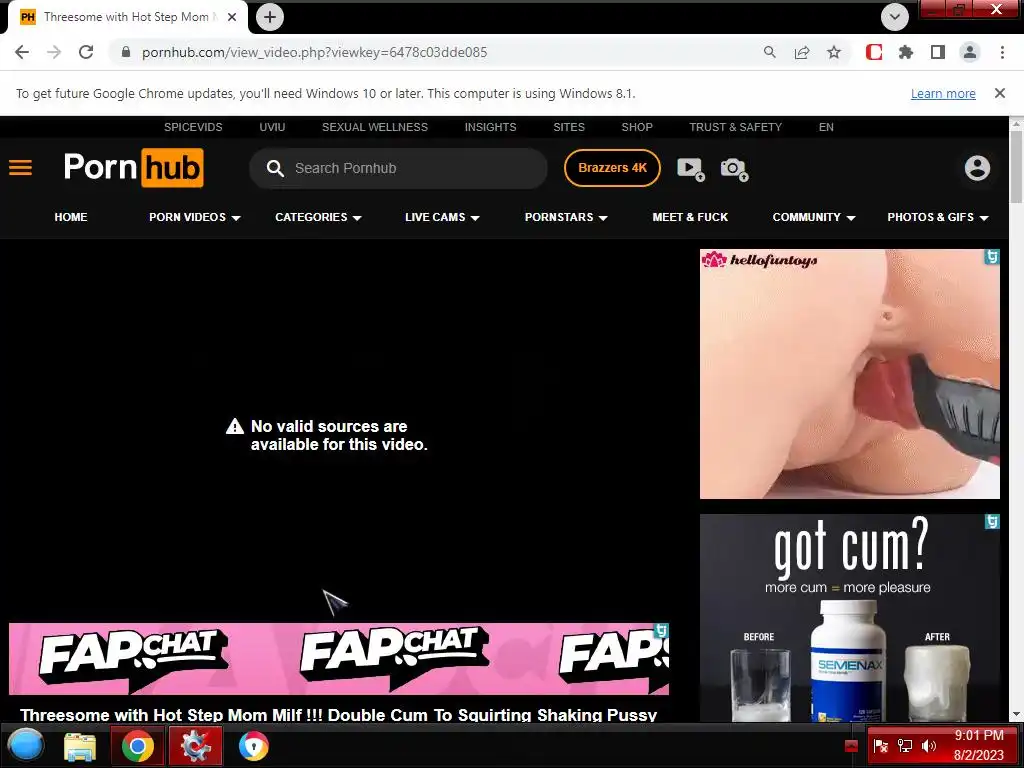Open the SPICEVIDS top link

[x=193, y=127]
